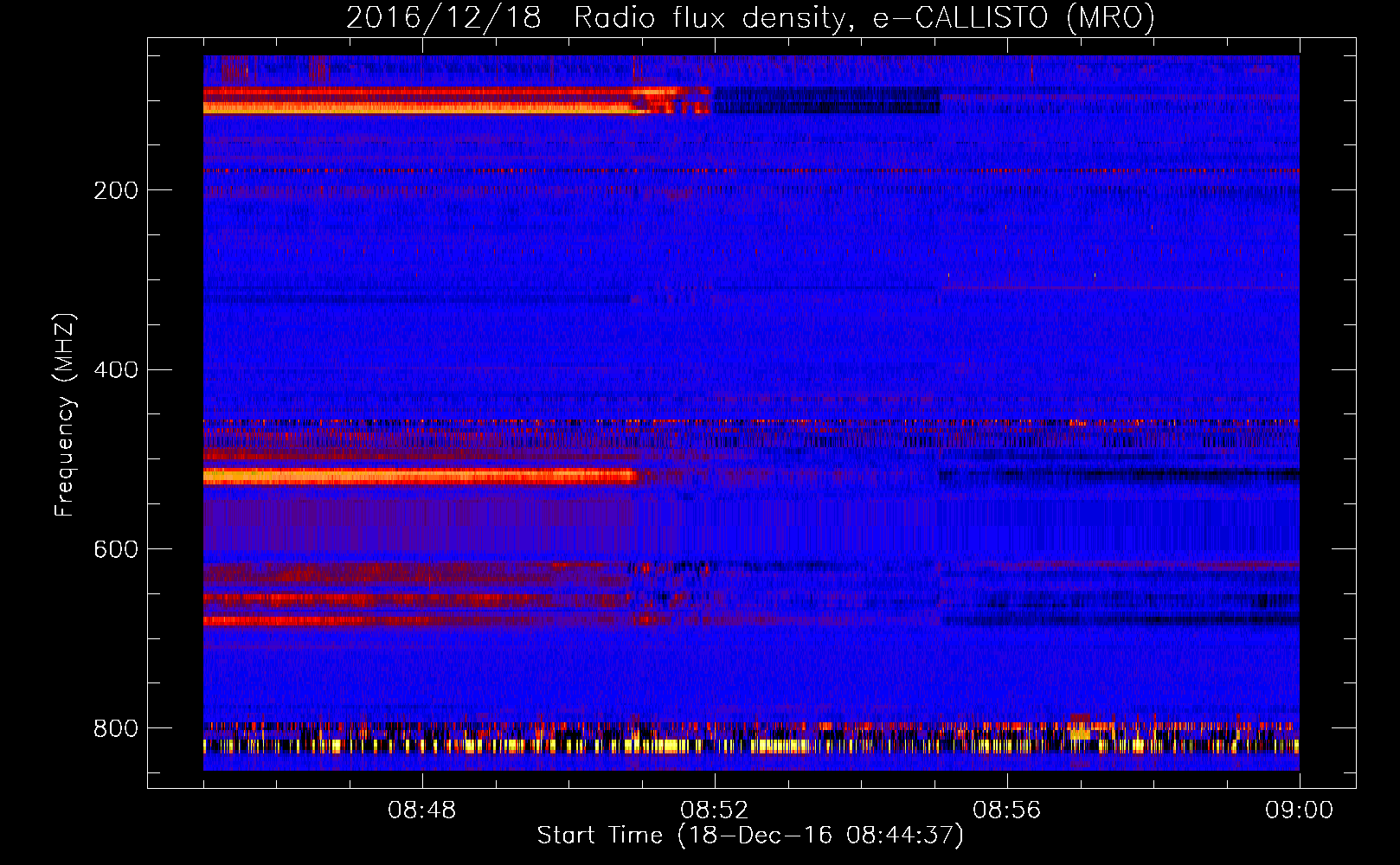The width and height of the screenshot is (1400, 865).
Task: Click the 08:56 time tick label
Action: 1006,811
